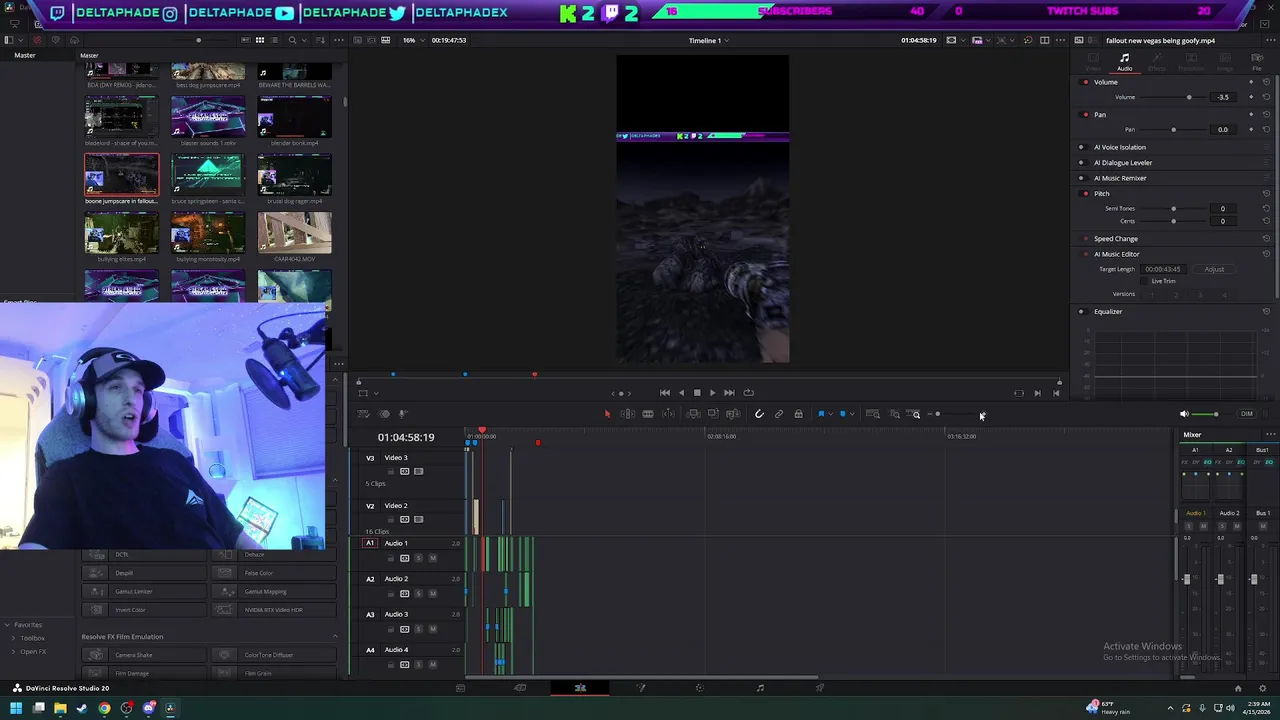Viewport: 1280px width, 720px height.
Task: Reset the Pitch section
Action: tap(1266, 193)
